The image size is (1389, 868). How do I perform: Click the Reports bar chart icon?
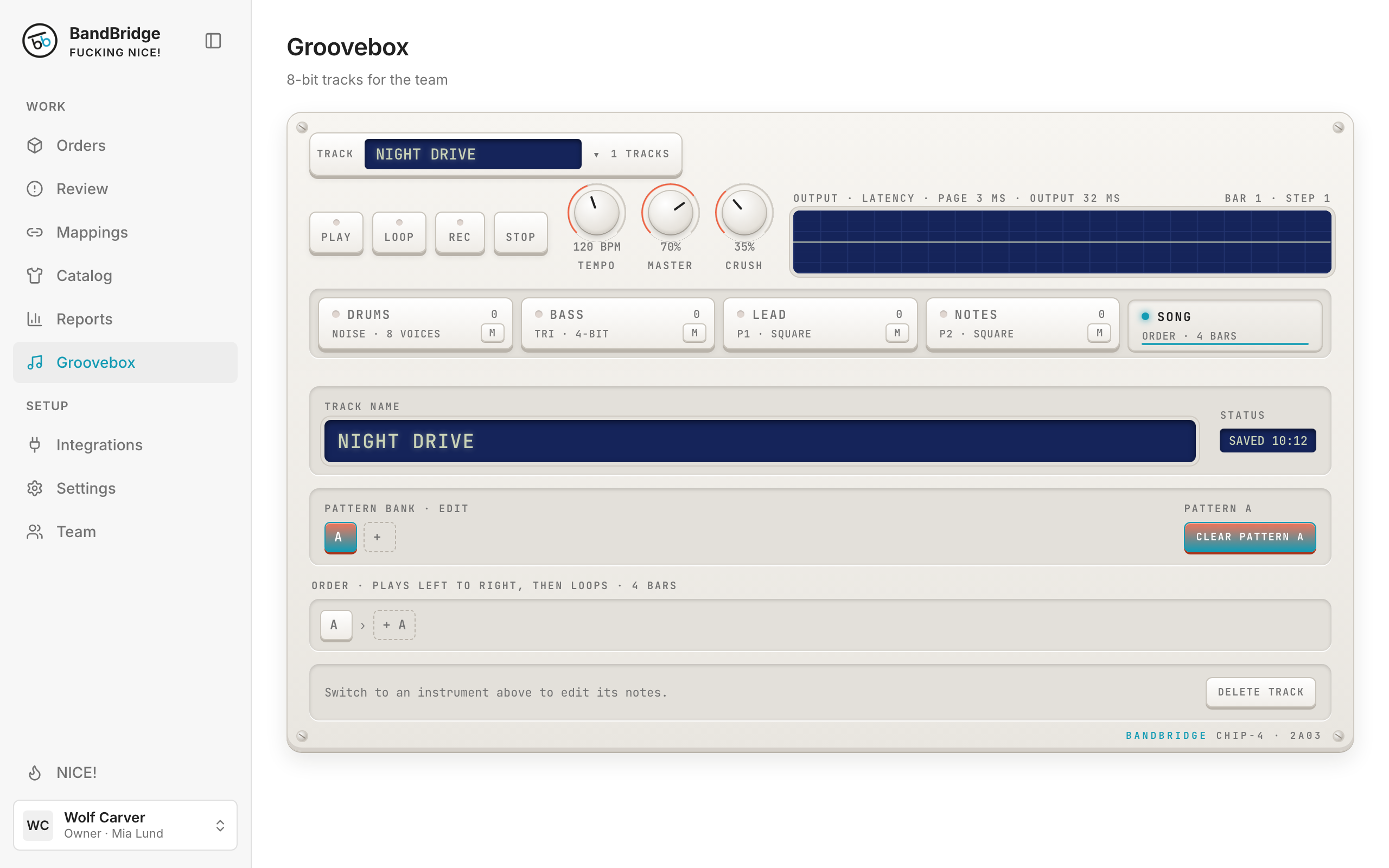tap(35, 318)
